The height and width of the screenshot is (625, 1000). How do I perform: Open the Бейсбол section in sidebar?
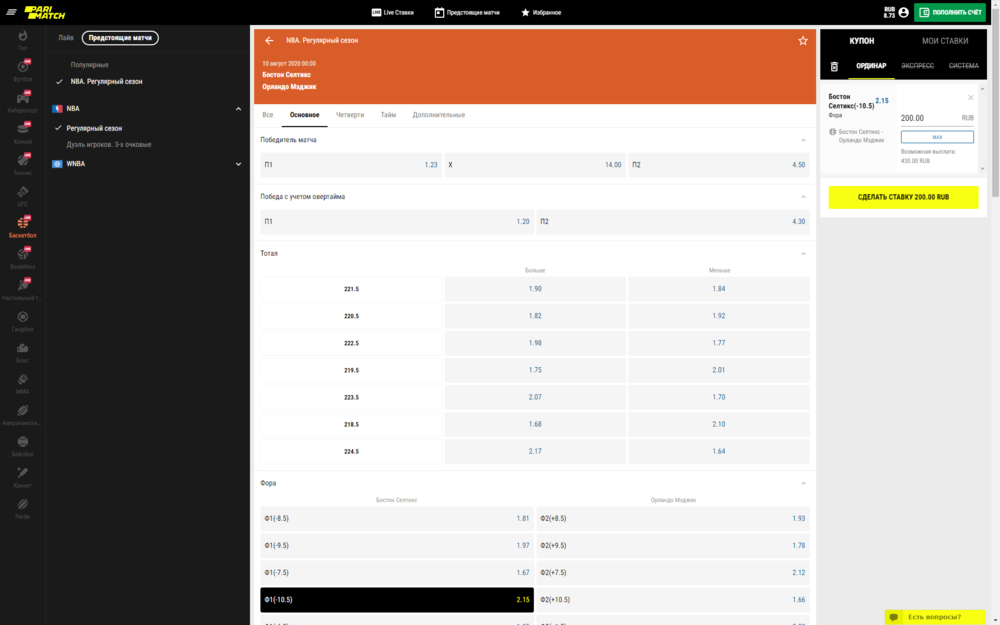22,446
